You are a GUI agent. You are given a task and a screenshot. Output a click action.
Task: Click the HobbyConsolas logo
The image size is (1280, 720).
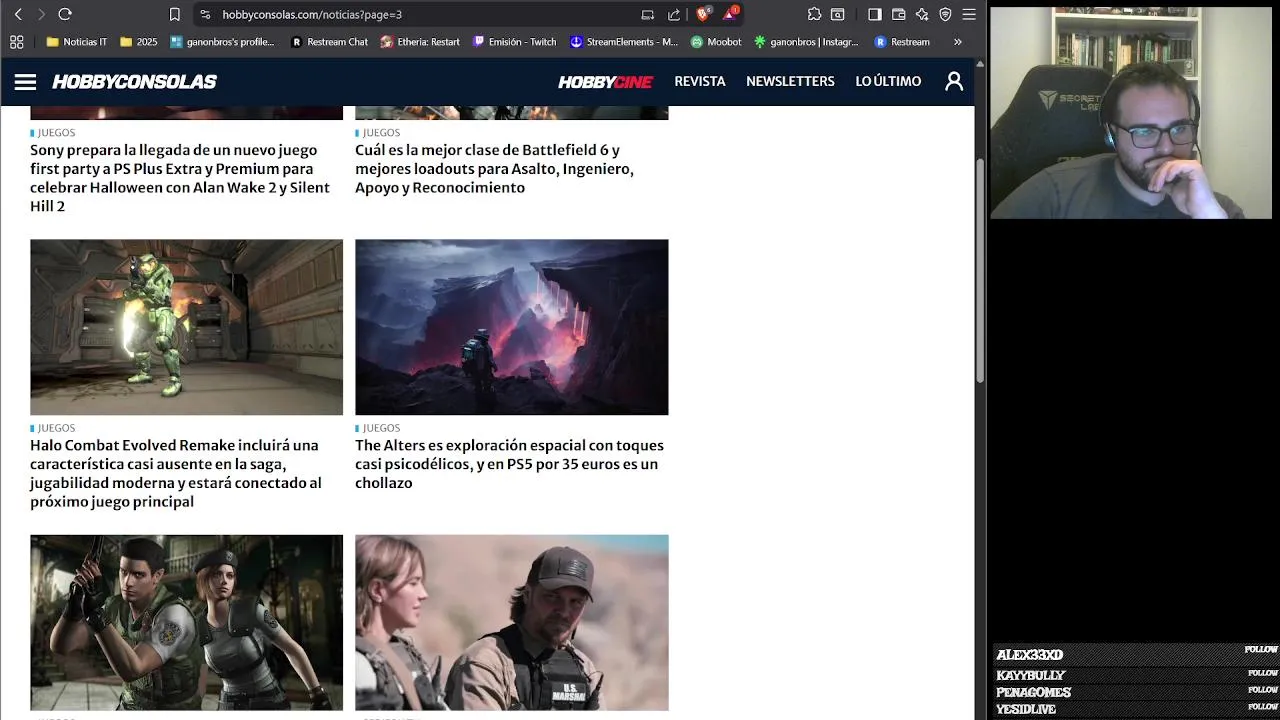[134, 82]
